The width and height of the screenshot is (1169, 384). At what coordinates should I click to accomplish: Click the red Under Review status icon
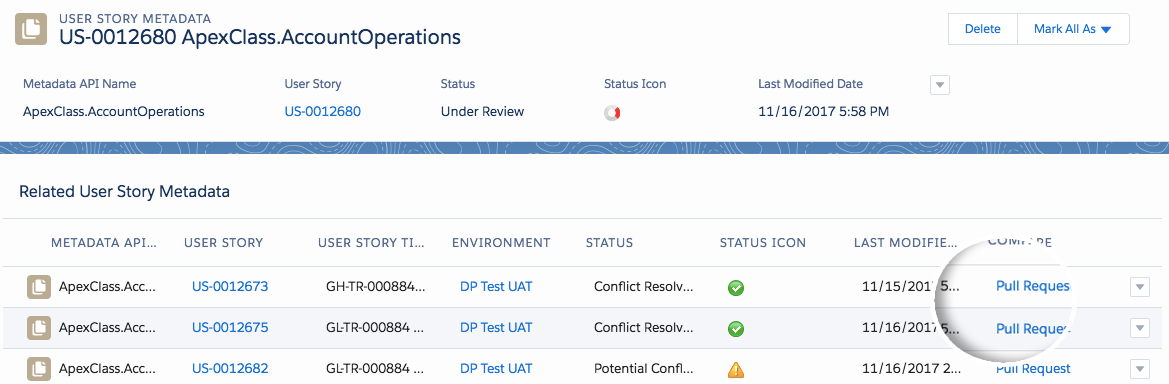(612, 113)
